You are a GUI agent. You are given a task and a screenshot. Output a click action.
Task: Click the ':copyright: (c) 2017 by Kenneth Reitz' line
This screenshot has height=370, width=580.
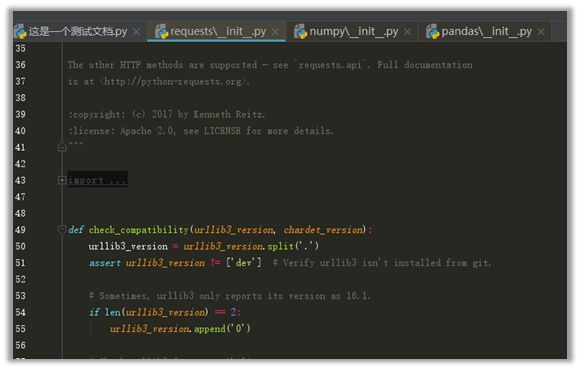(166, 115)
